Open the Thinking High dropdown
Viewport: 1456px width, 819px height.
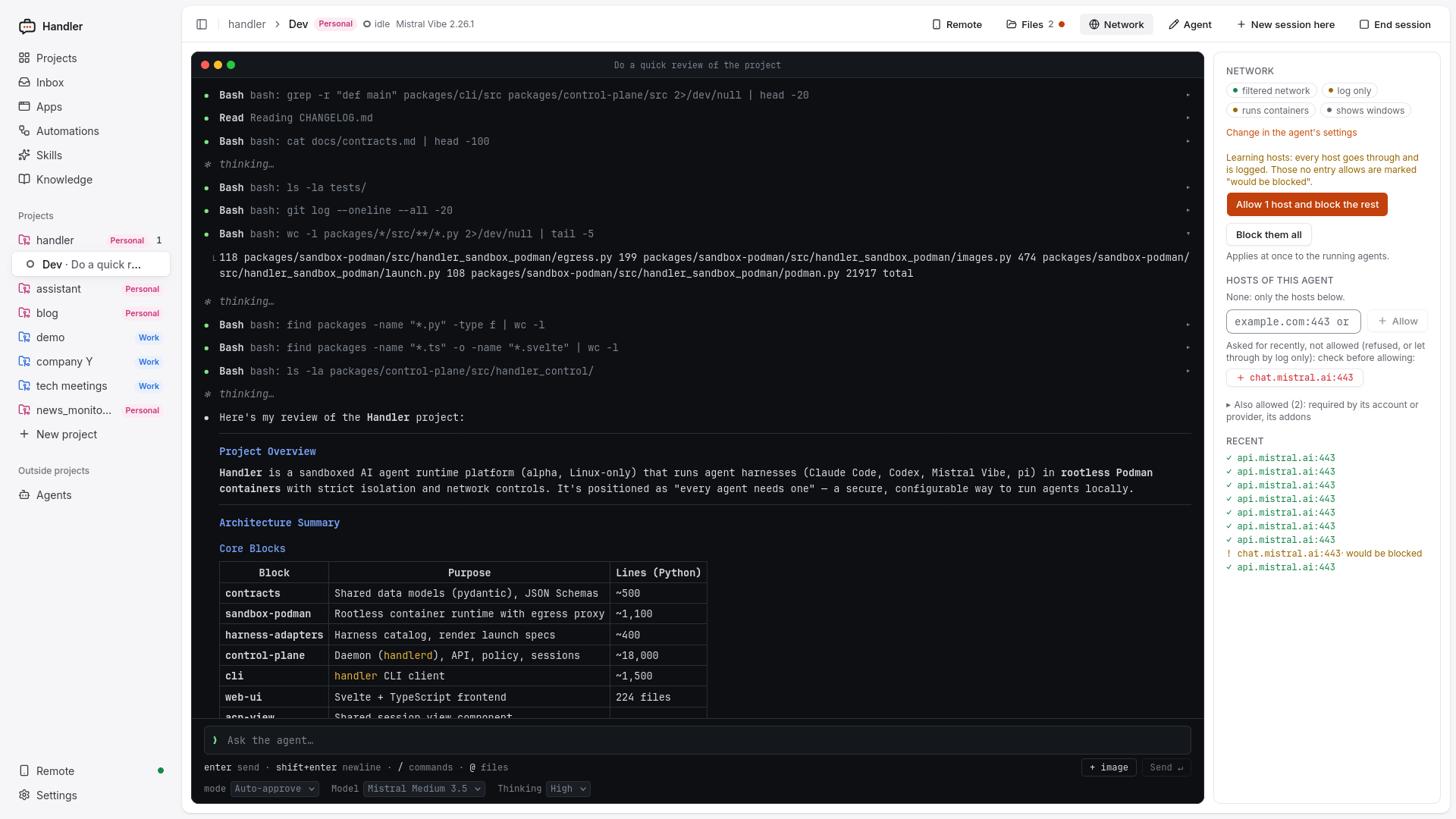pyautogui.click(x=568, y=789)
